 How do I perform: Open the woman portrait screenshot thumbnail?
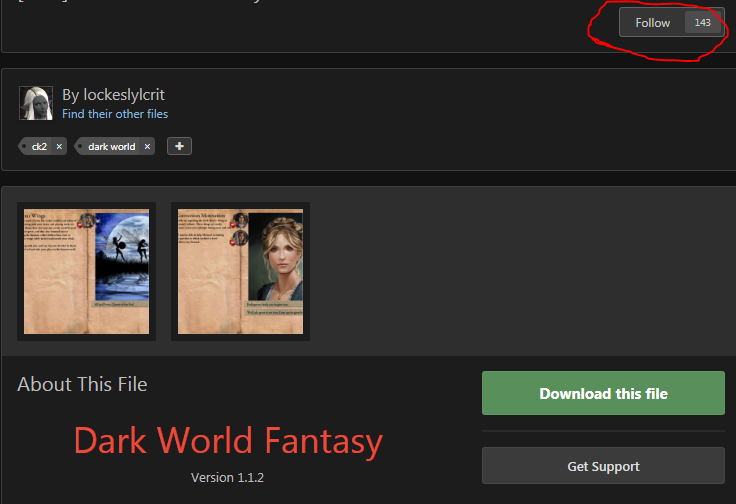(x=240, y=271)
